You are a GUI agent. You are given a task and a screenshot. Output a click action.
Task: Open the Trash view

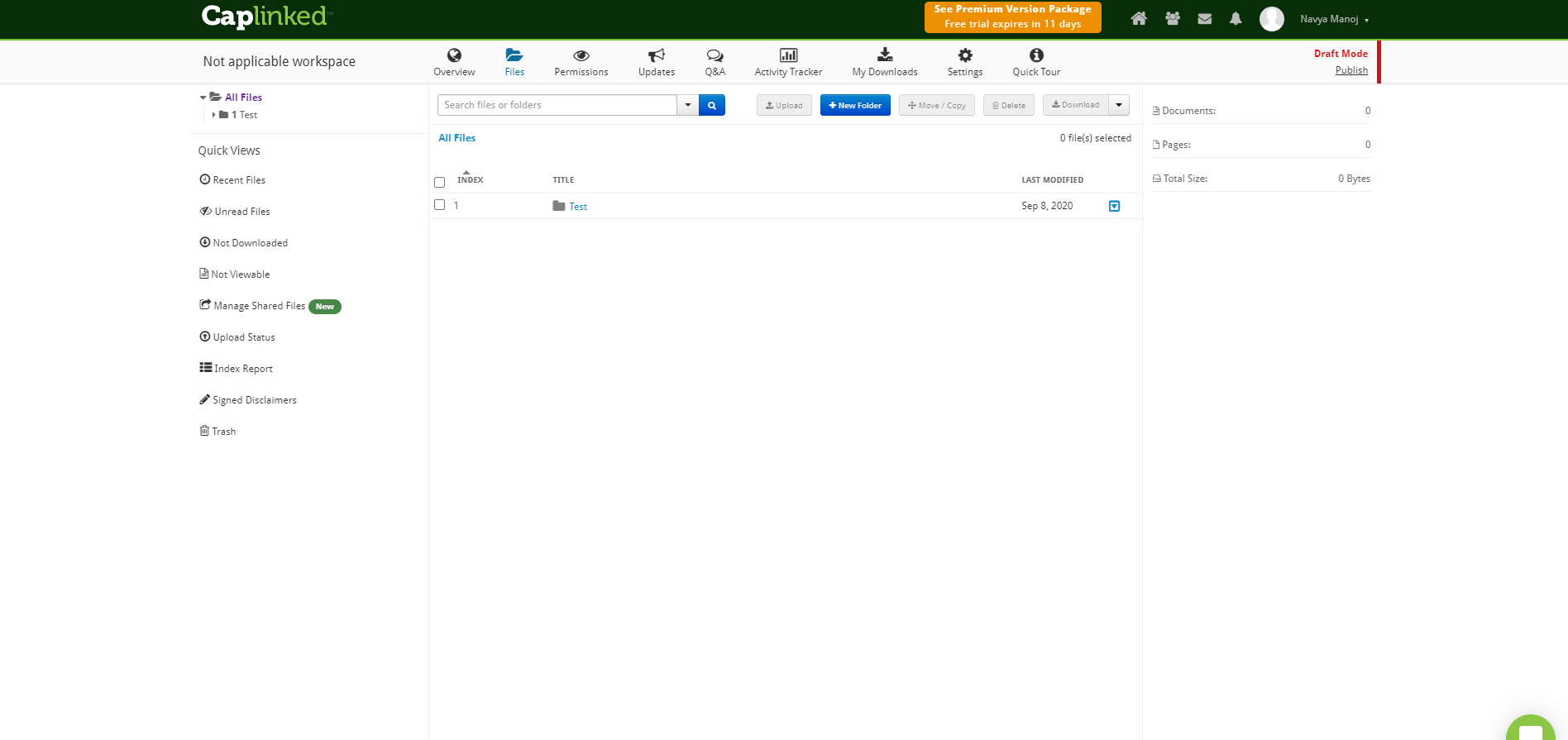pos(218,431)
